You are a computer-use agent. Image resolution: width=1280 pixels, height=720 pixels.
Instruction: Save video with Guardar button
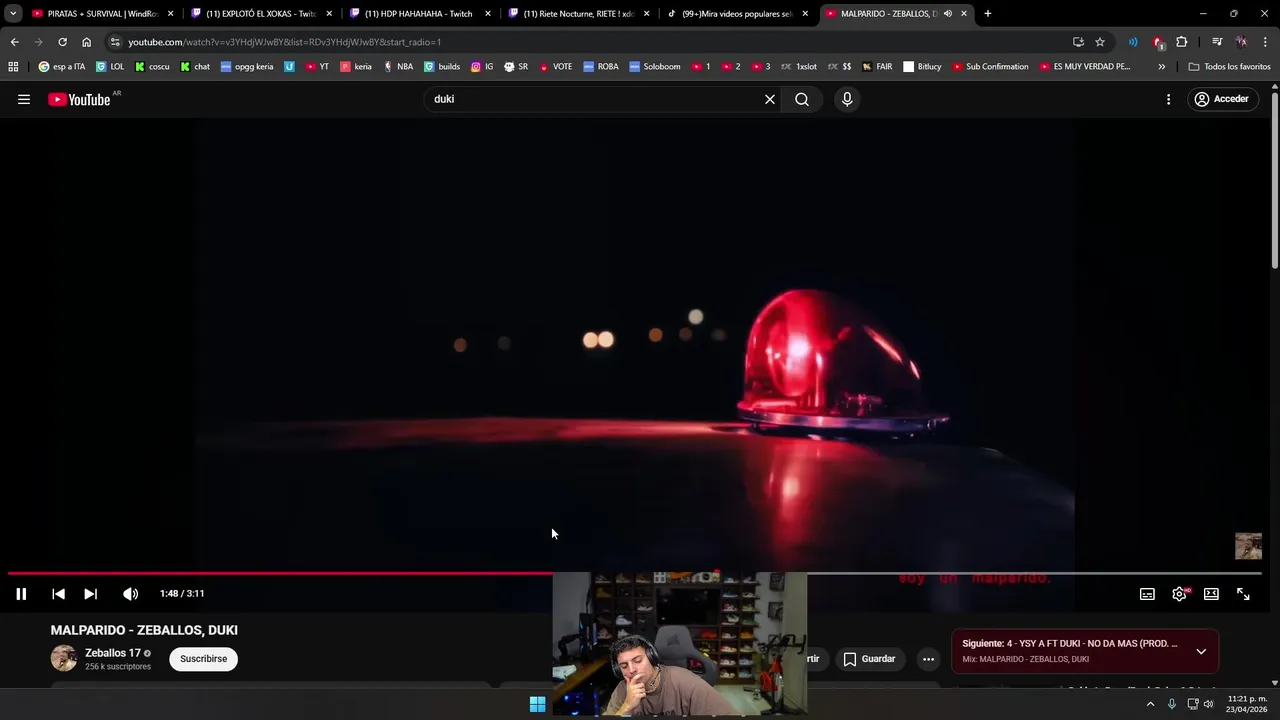(x=869, y=659)
